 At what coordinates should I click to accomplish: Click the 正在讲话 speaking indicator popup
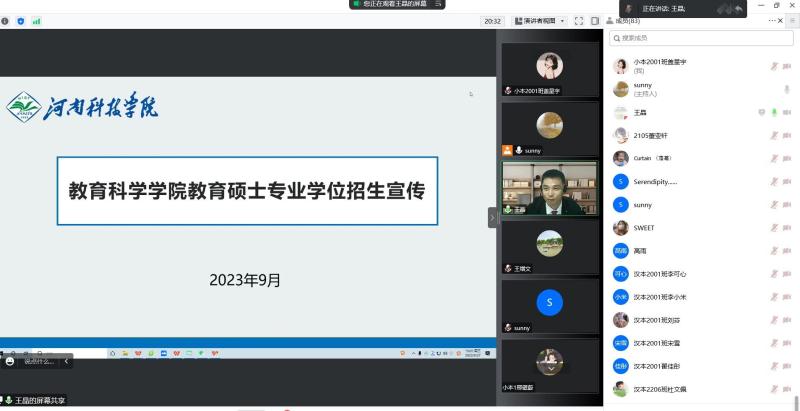(x=683, y=9)
